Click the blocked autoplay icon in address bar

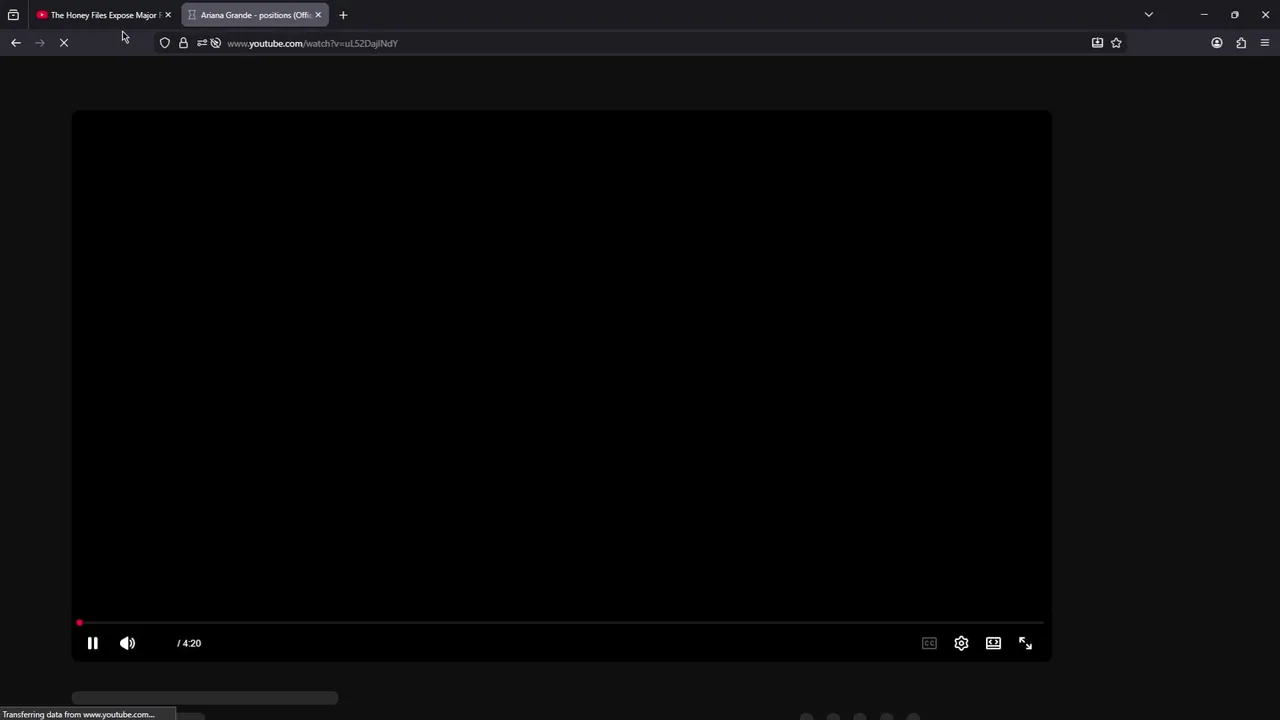pyautogui.click(x=216, y=43)
